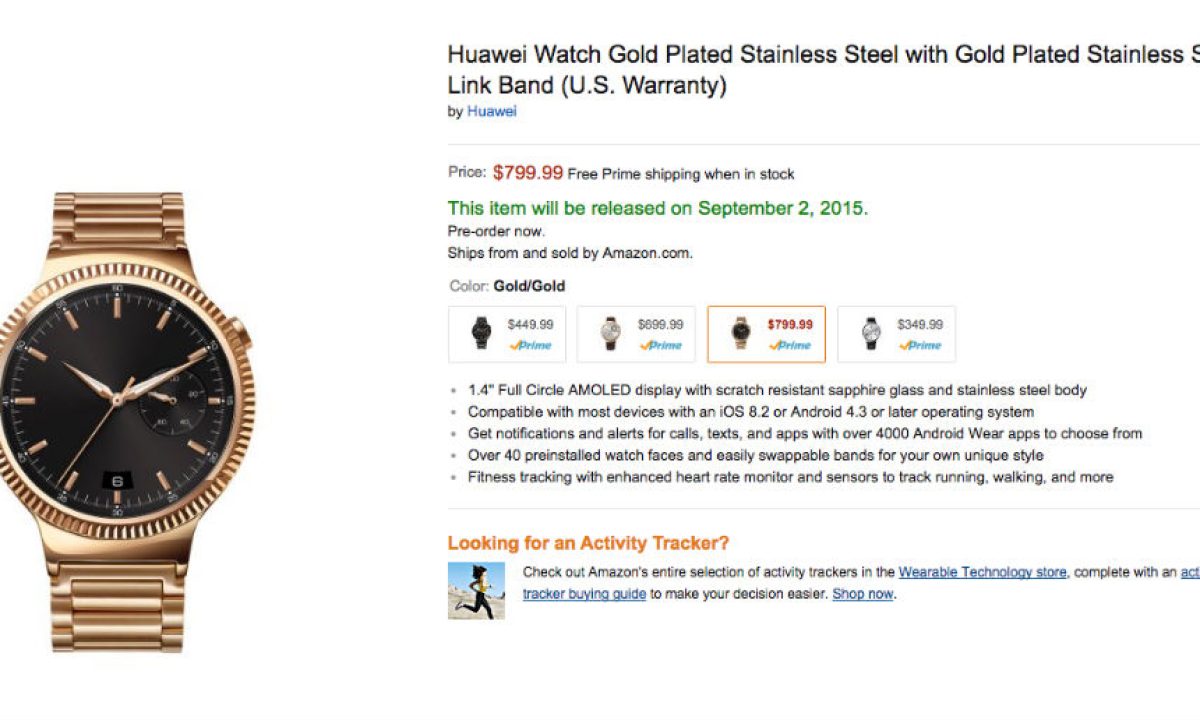
Task: Select the $349.99 color option price
Action: 920,324
